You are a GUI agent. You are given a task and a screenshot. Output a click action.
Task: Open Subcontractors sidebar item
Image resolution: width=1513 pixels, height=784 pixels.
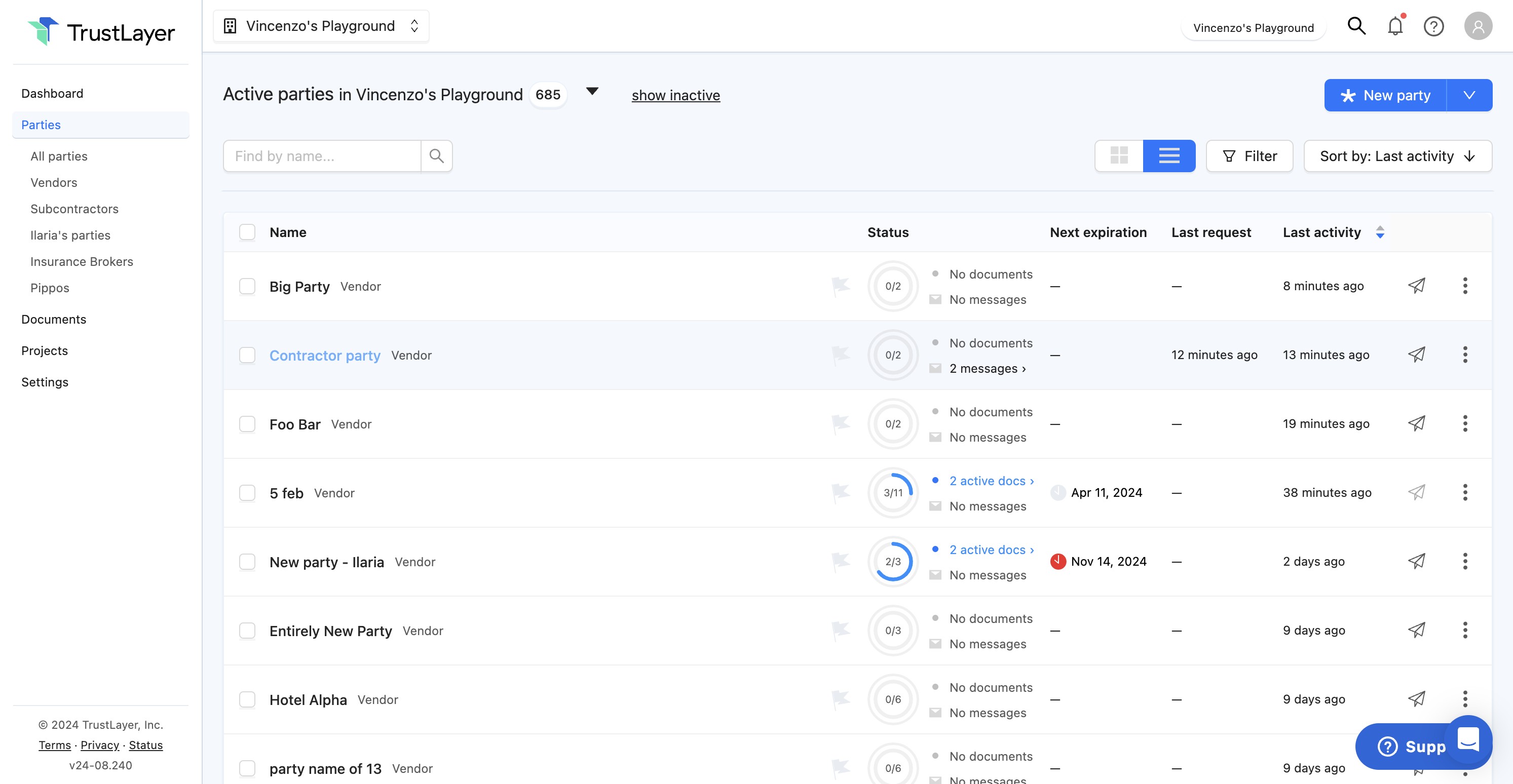74,209
